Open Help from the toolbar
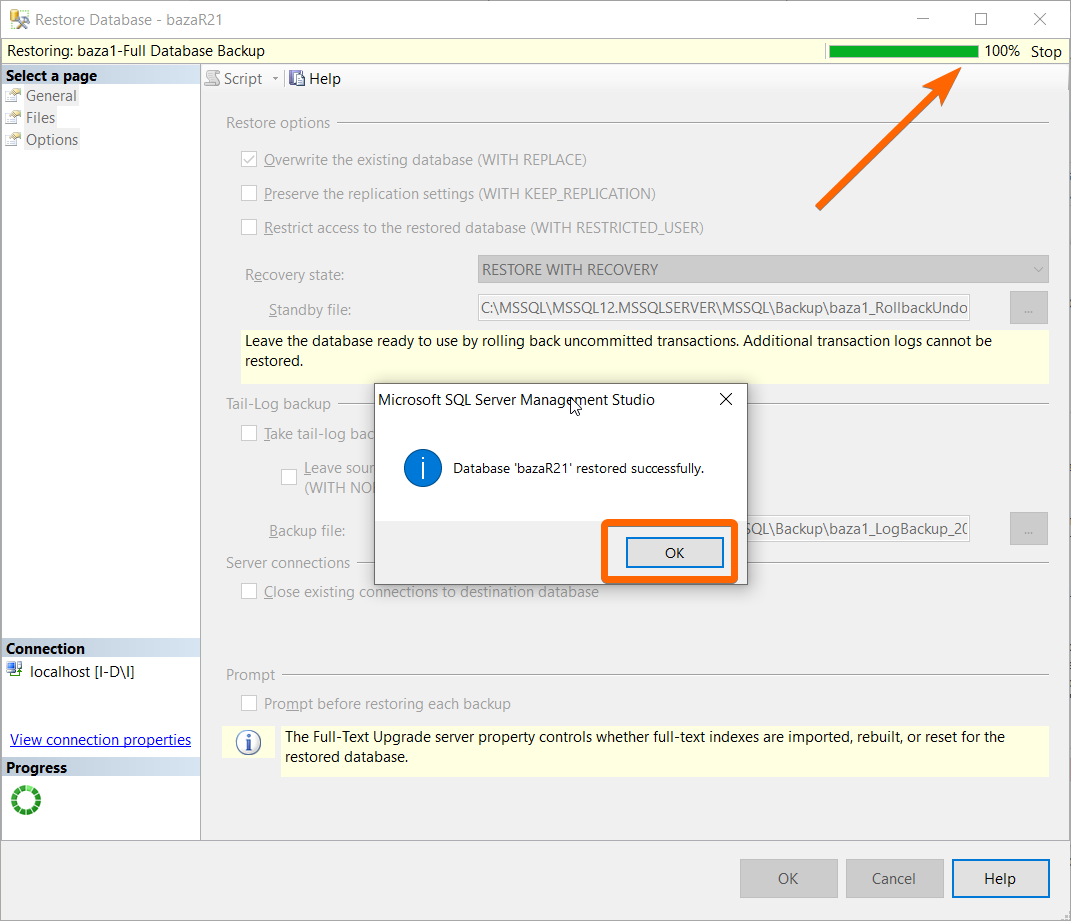The width and height of the screenshot is (1071, 921). (315, 79)
